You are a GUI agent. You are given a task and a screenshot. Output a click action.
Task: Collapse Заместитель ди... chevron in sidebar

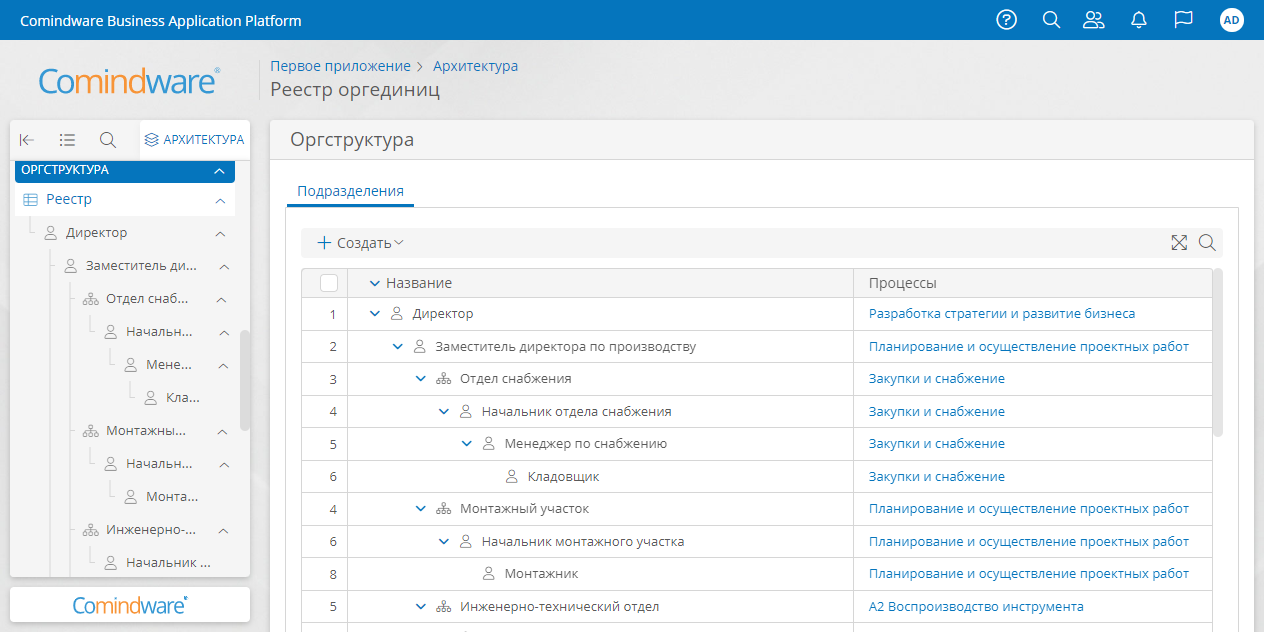pos(225,267)
